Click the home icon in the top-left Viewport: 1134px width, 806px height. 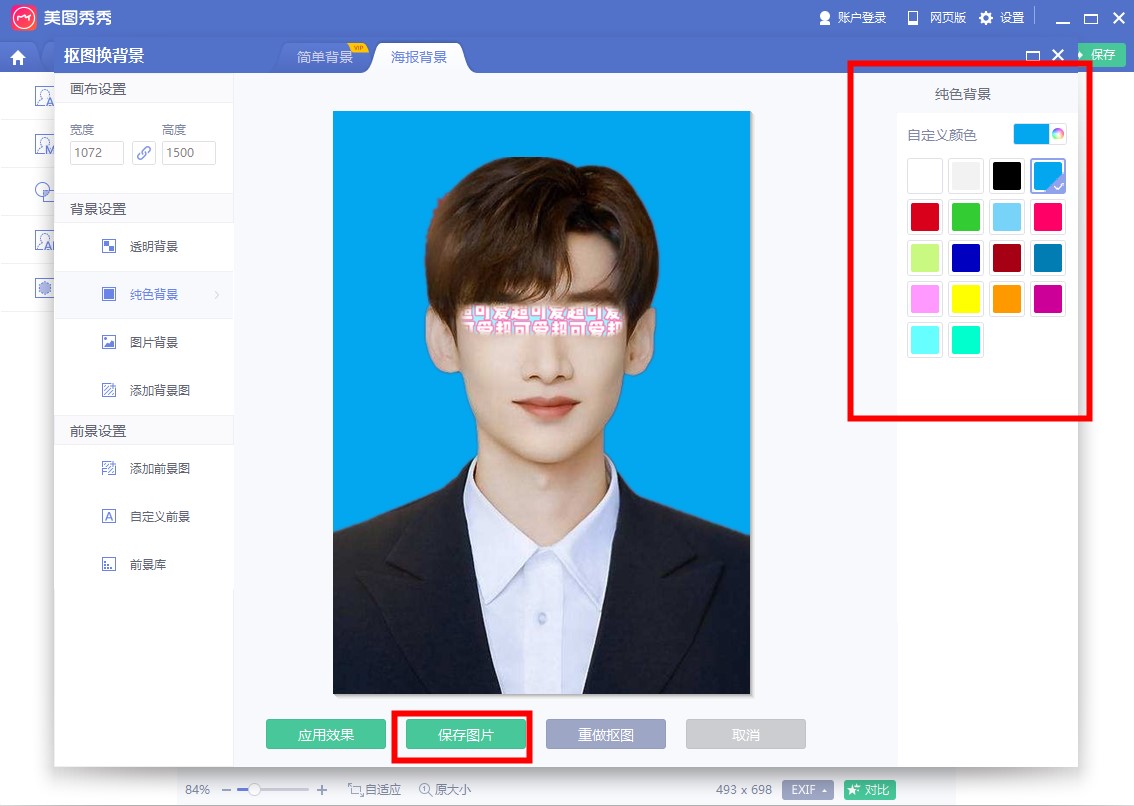[x=18, y=57]
